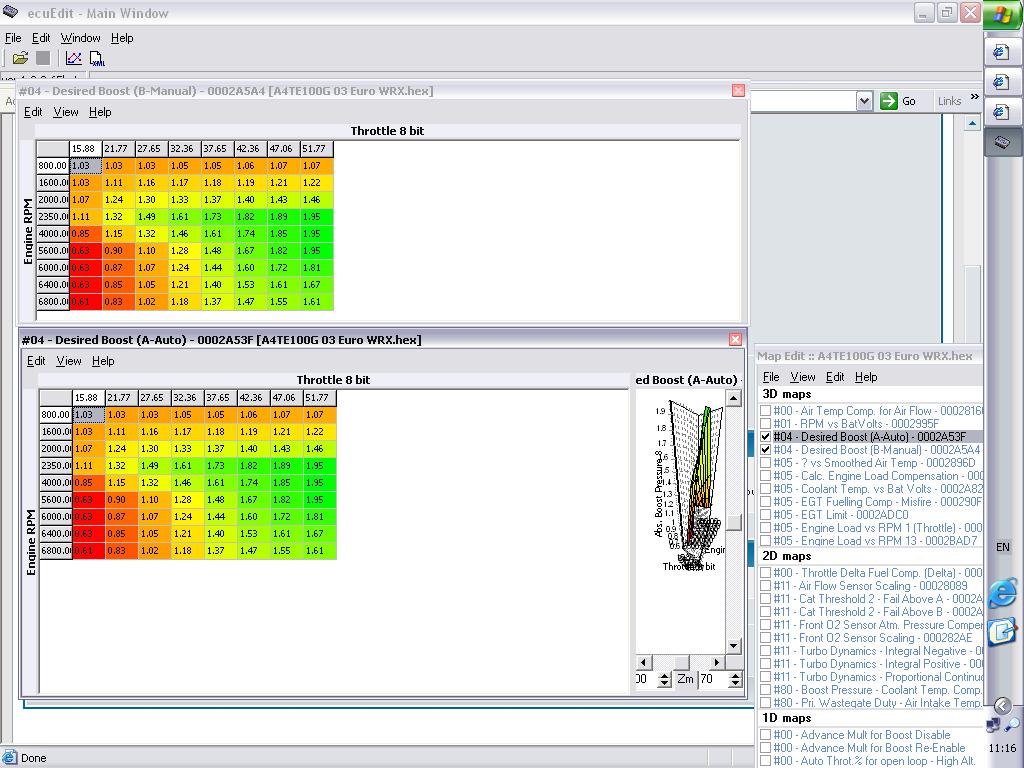Viewport: 1024px width, 768px height.
Task: Click the Windows Start flag button
Action: pos(1003,16)
